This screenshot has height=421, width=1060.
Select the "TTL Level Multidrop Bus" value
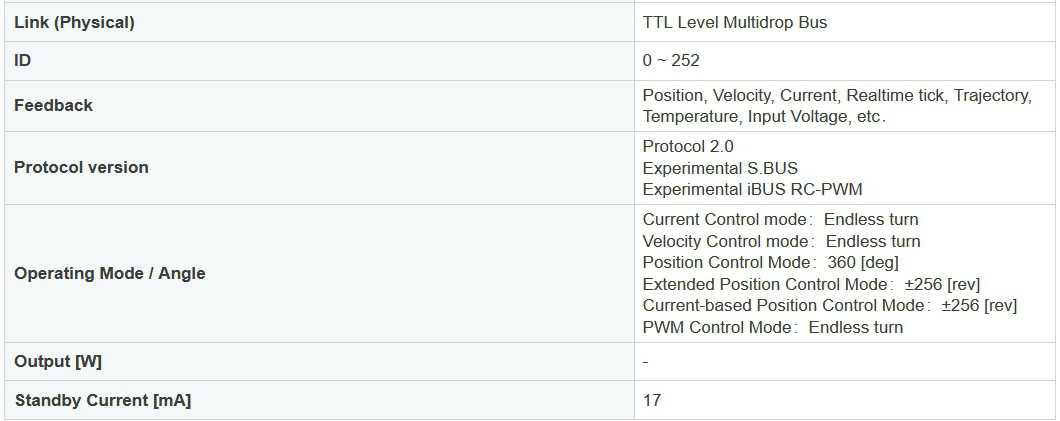[x=735, y=22]
